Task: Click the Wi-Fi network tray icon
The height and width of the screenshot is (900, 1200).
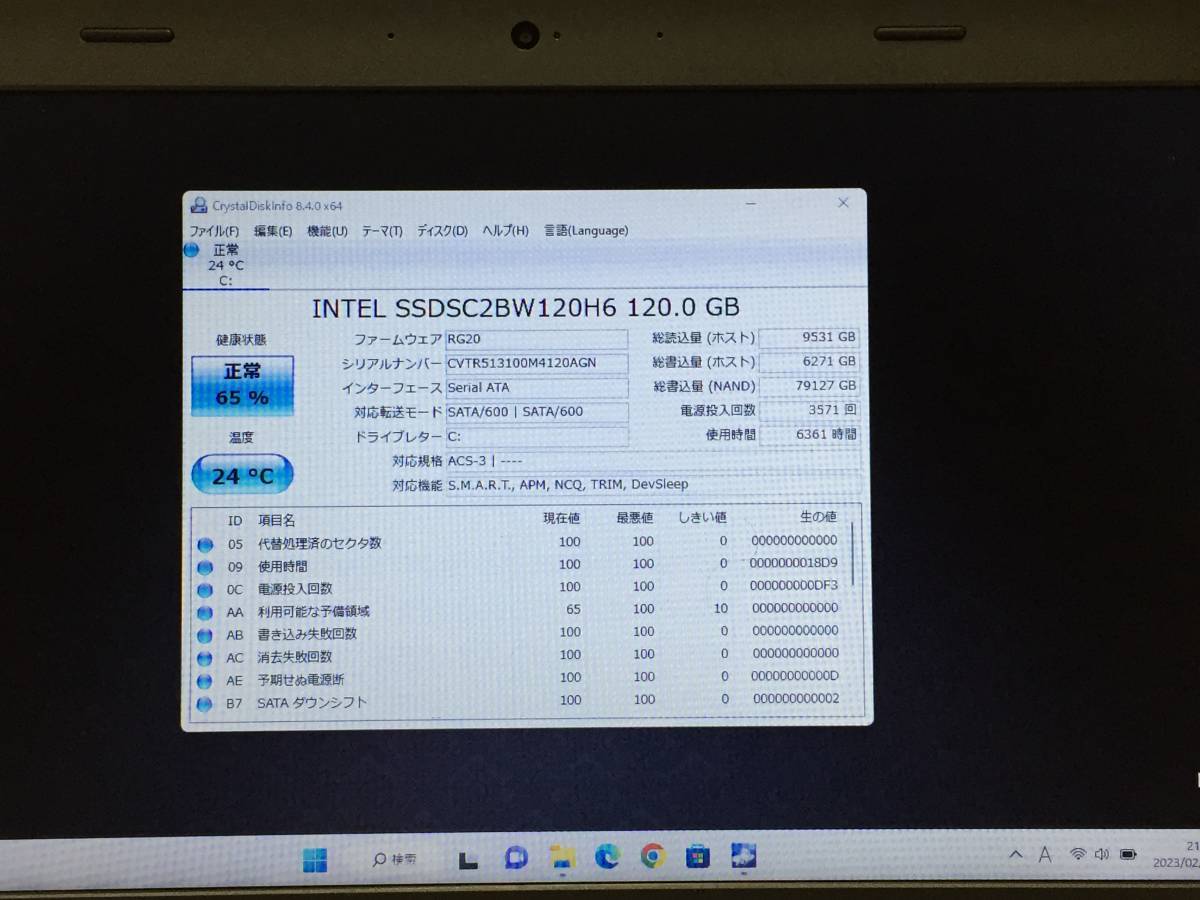Action: point(1078,854)
